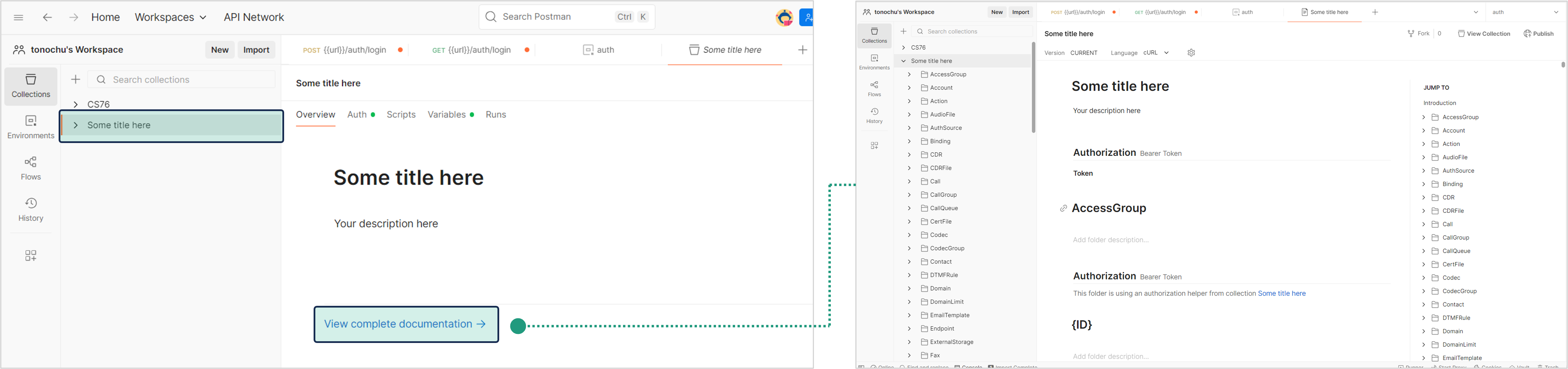Switch to the Scripts tab

401,115
